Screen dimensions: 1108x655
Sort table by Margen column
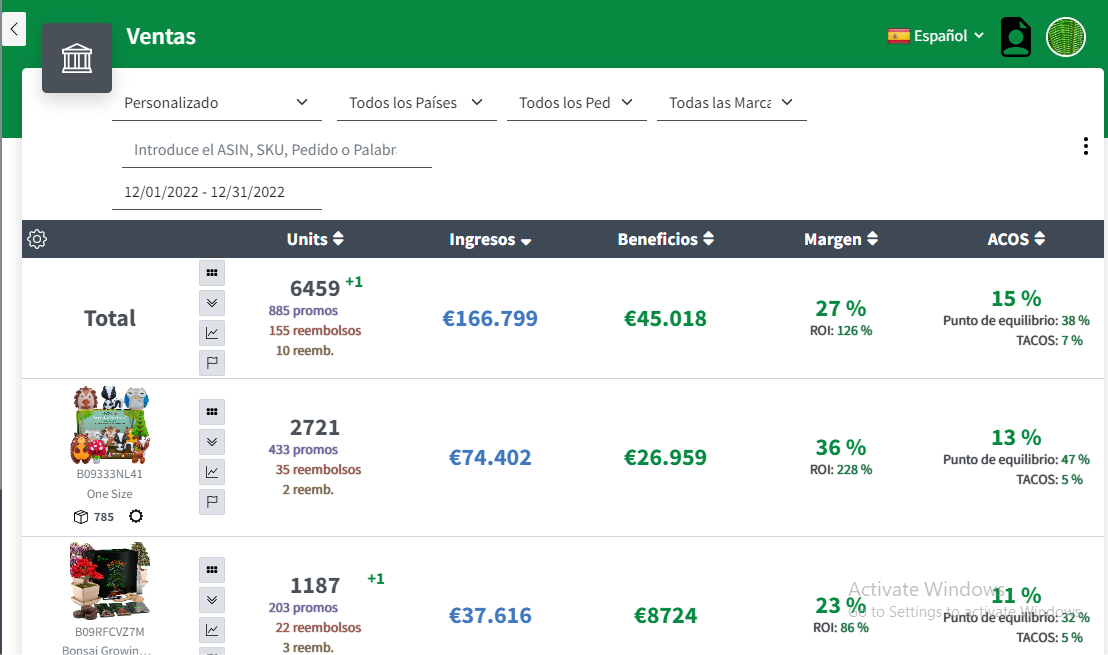(x=841, y=239)
